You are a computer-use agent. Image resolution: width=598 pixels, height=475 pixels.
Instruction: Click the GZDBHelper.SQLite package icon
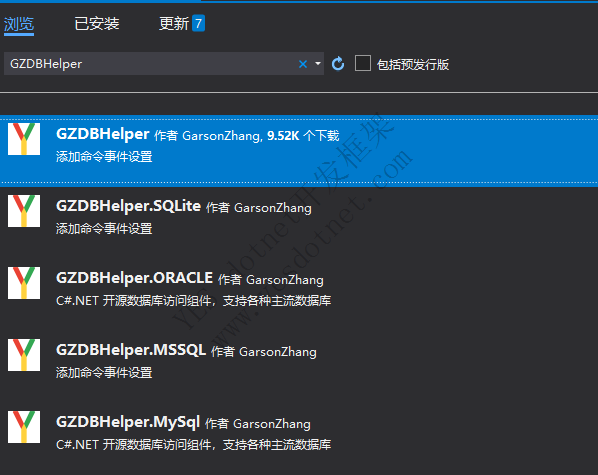coord(24,211)
